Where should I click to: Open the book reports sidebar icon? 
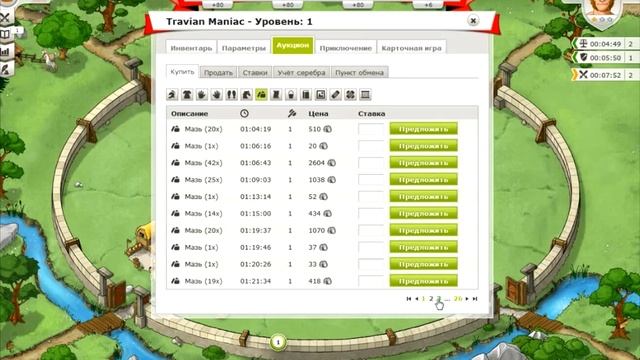[x=5, y=33]
